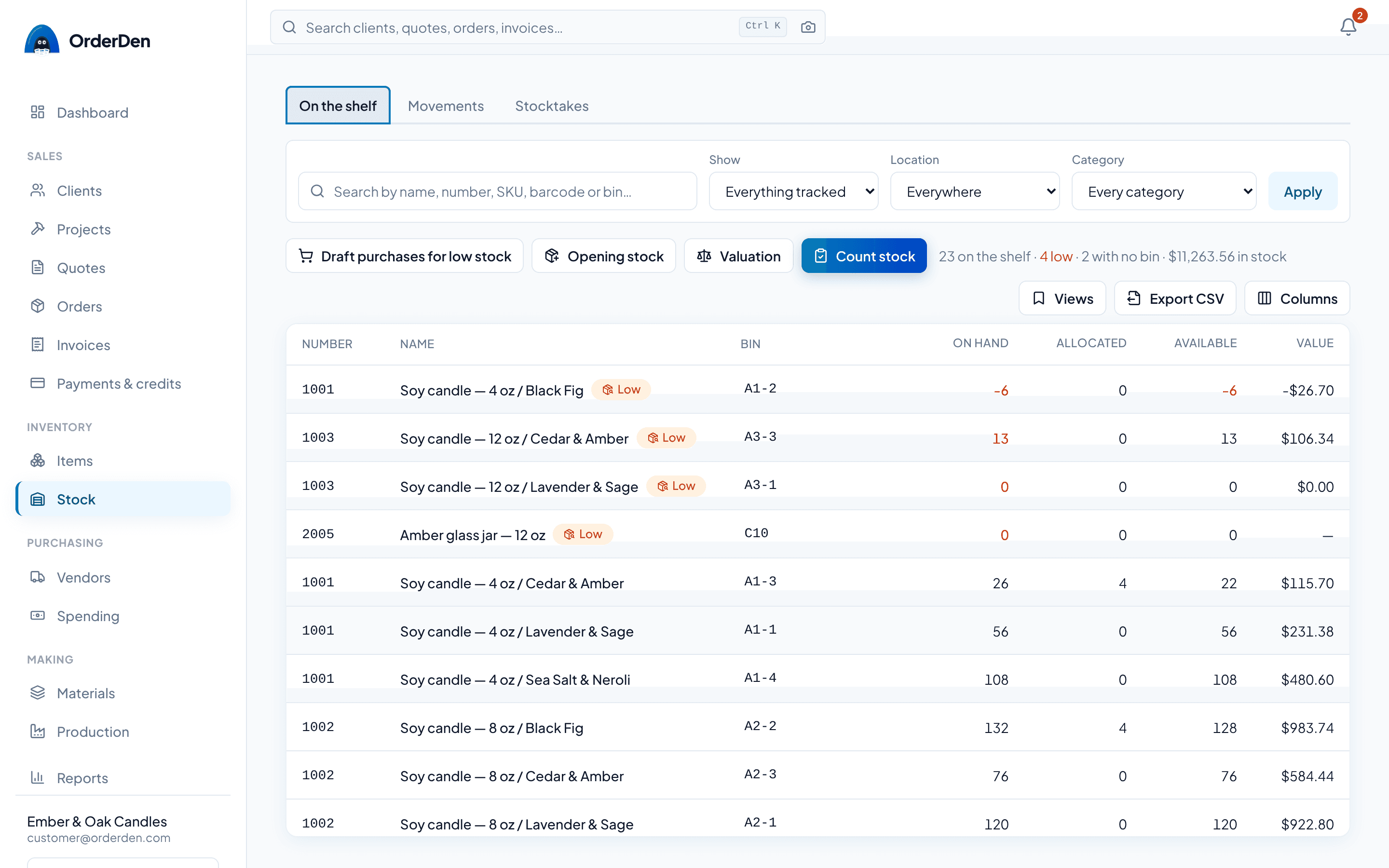Viewport: 1389px width, 868px height.
Task: Click the camera scan icon in search bar
Action: tap(808, 27)
